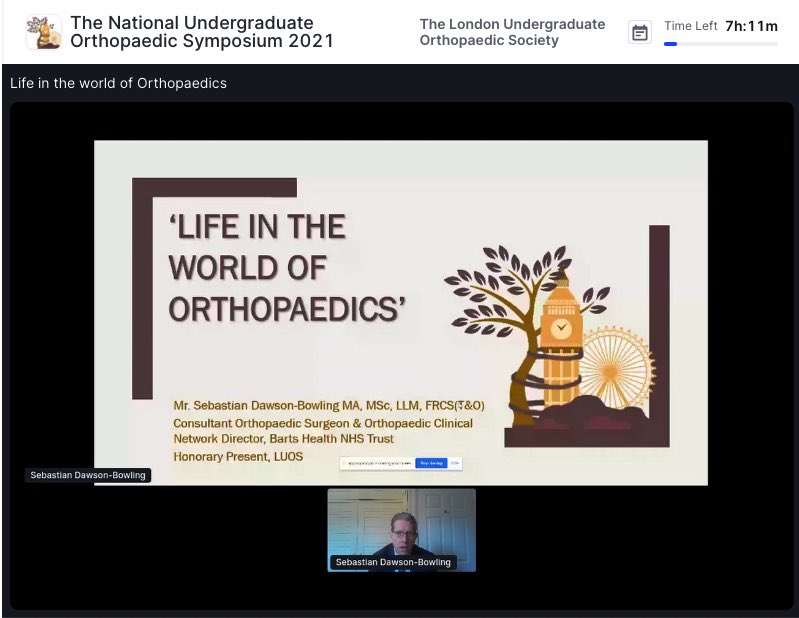799x618 pixels.
Task: Click the Time Left label
Action: tap(690, 26)
